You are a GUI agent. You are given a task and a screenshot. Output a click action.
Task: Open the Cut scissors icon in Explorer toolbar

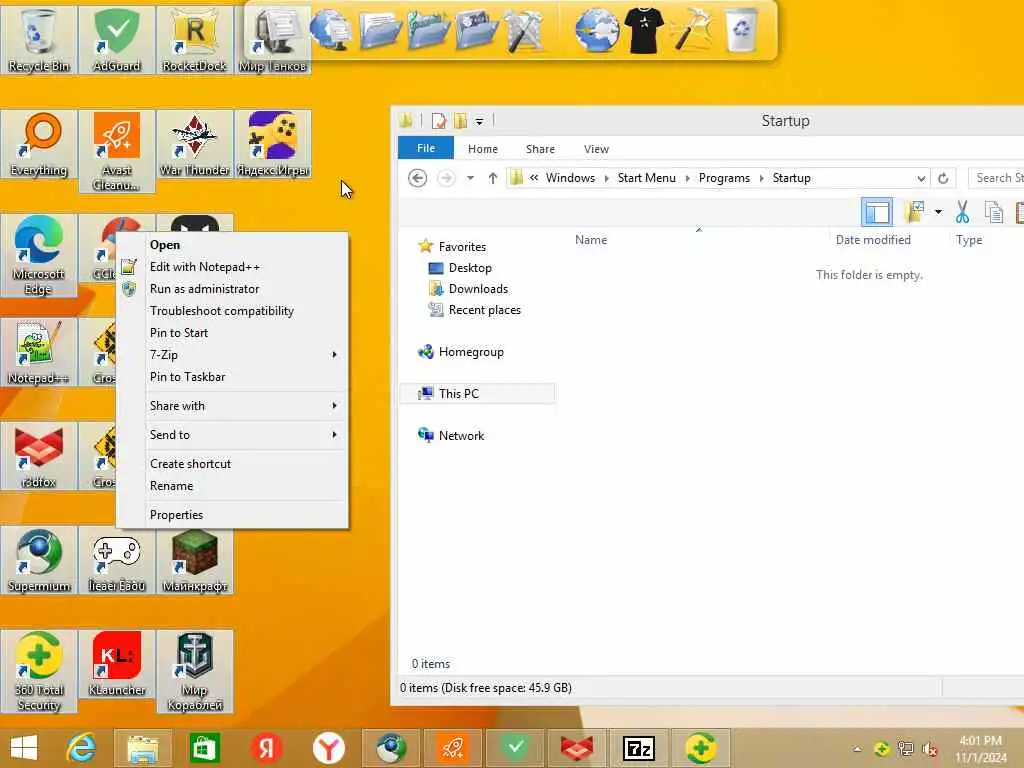[x=962, y=212]
